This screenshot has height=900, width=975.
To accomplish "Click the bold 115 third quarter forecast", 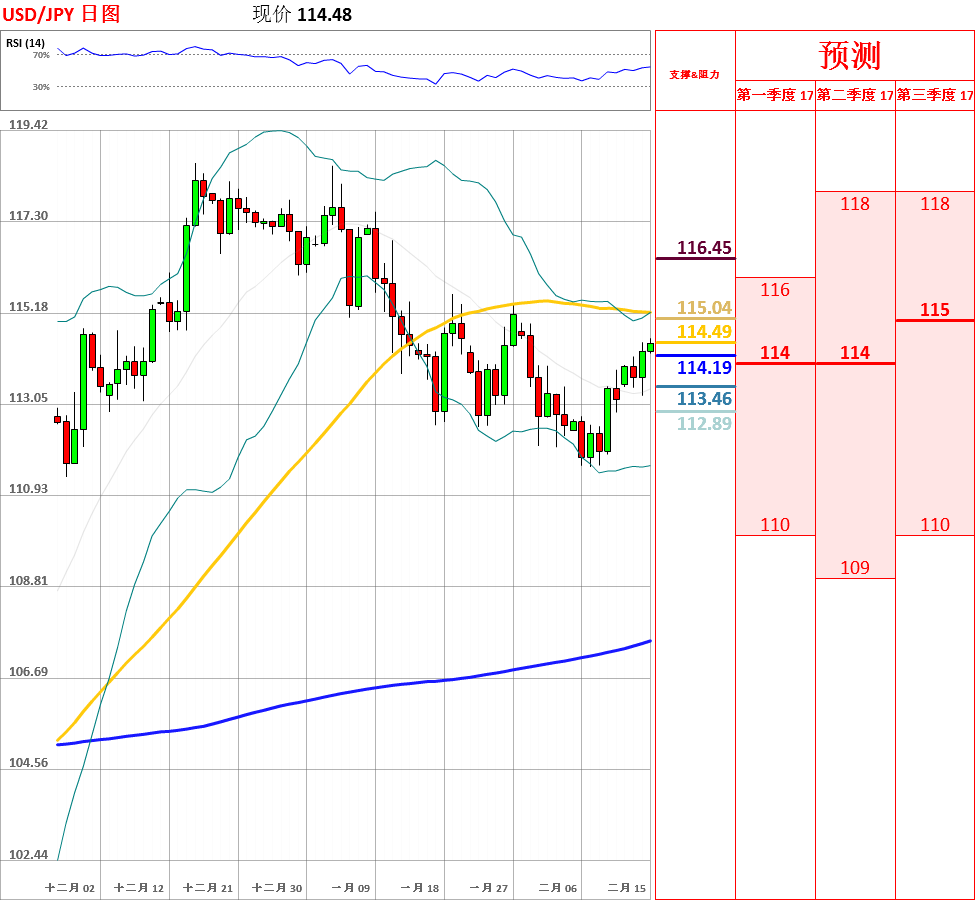I will pos(935,310).
